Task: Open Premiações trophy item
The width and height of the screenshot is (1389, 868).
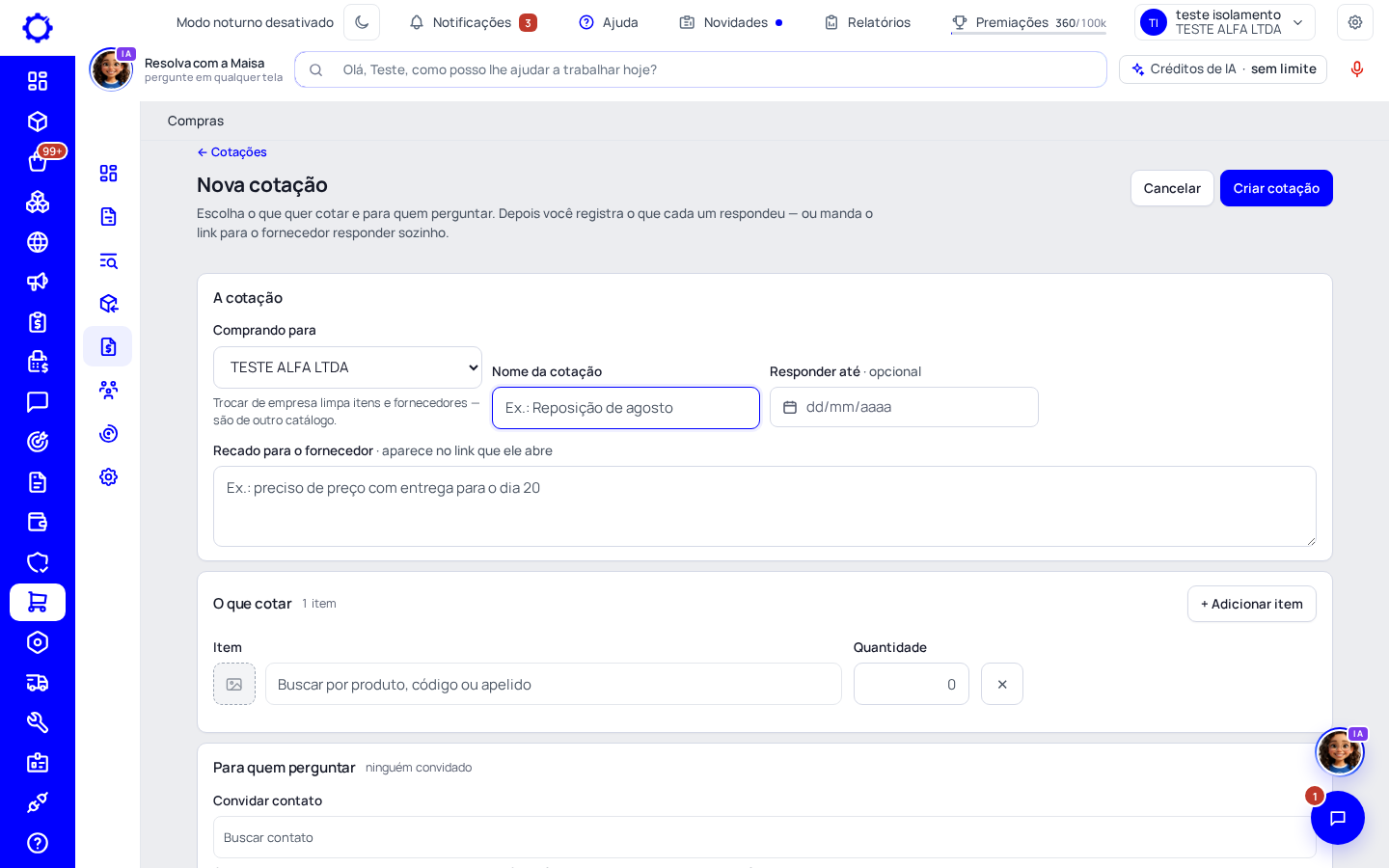Action: [1028, 22]
